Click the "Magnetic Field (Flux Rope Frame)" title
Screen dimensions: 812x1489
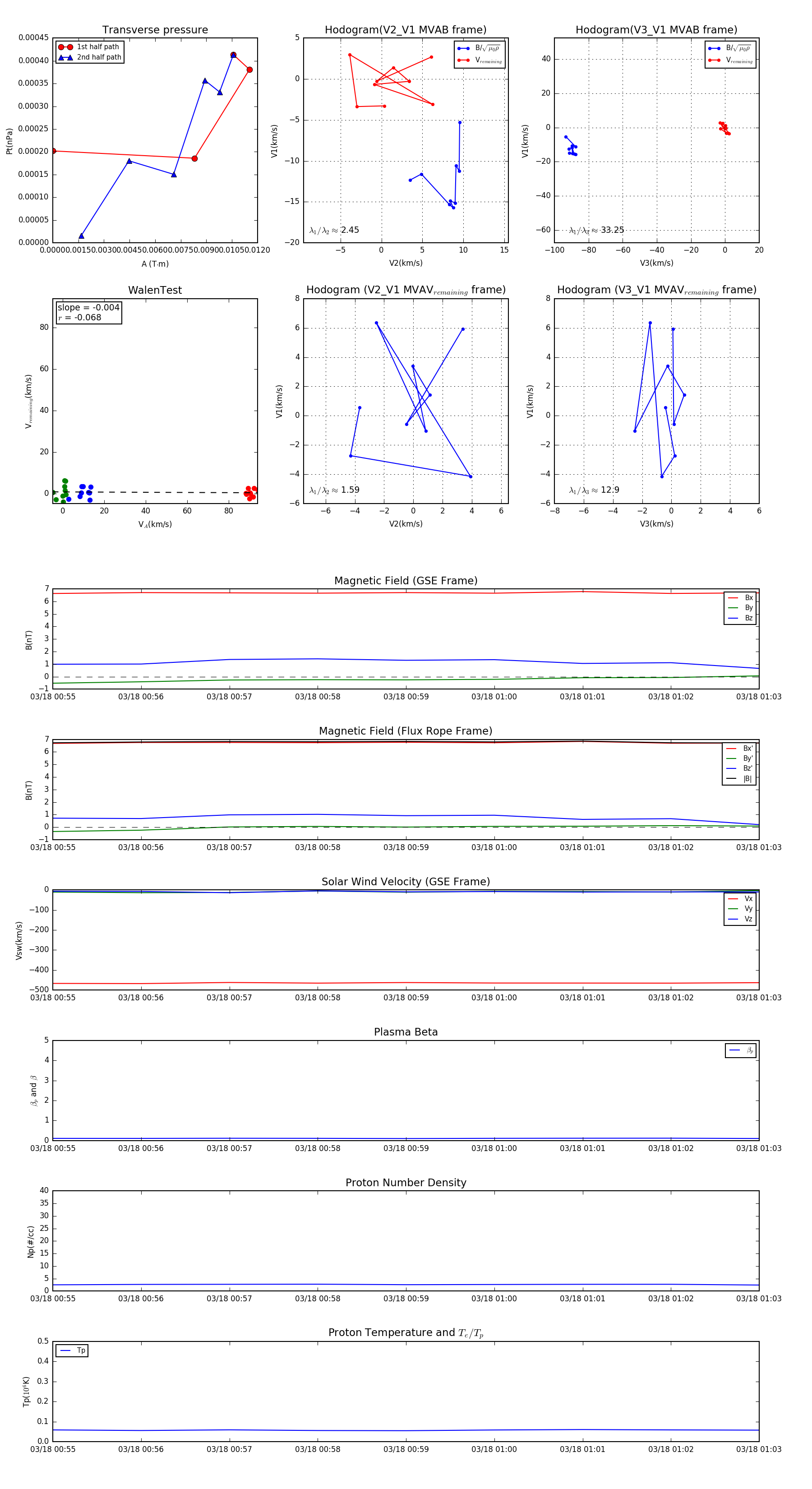pos(406,731)
